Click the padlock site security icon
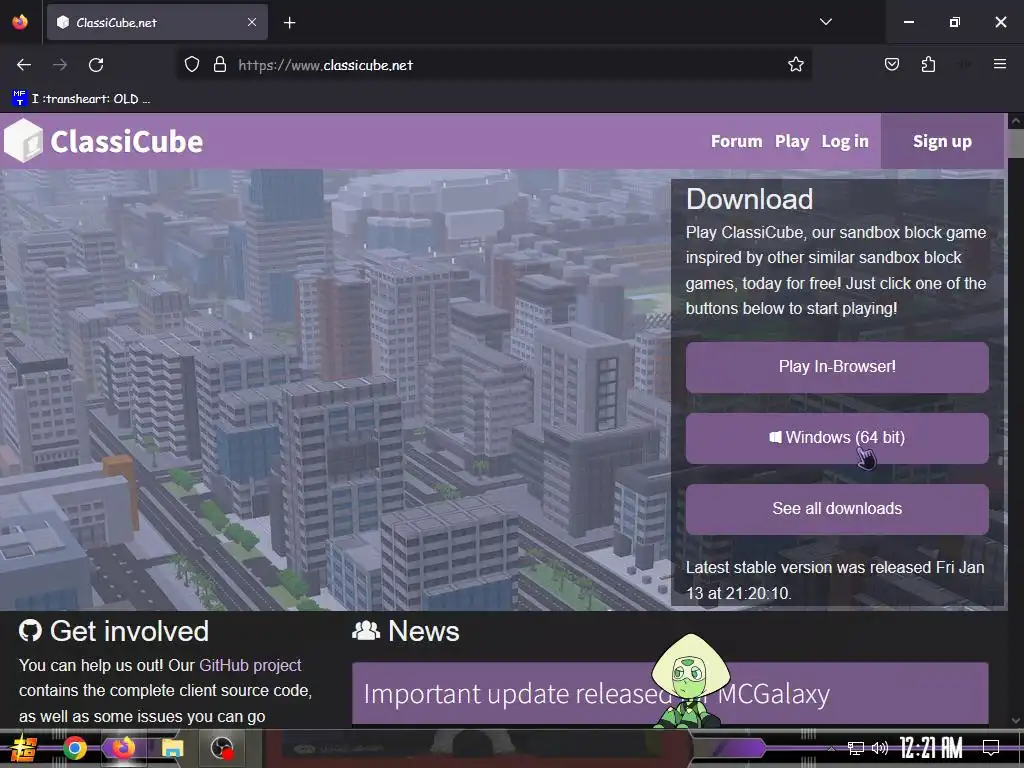1024x768 pixels. pyautogui.click(x=220, y=65)
